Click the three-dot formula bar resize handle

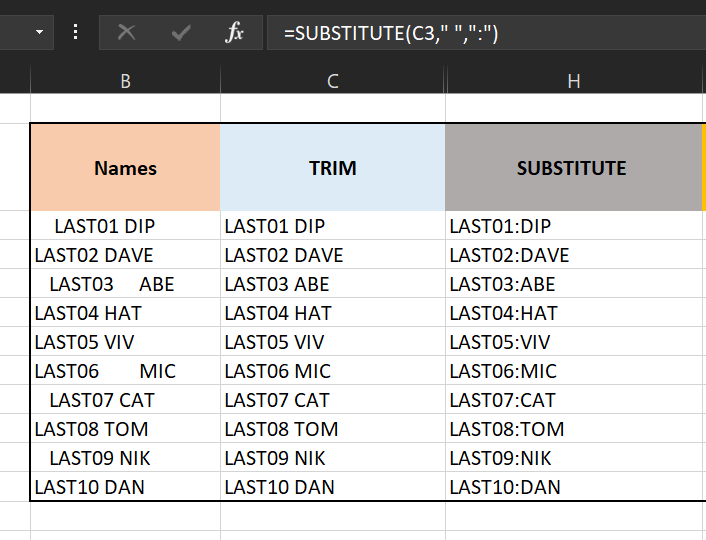pyautogui.click(x=75, y=33)
